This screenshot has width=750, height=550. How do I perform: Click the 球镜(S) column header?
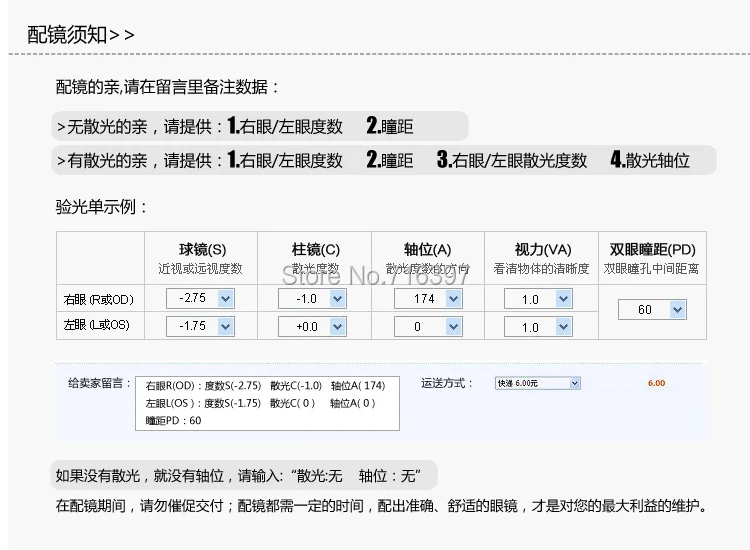pos(202,250)
